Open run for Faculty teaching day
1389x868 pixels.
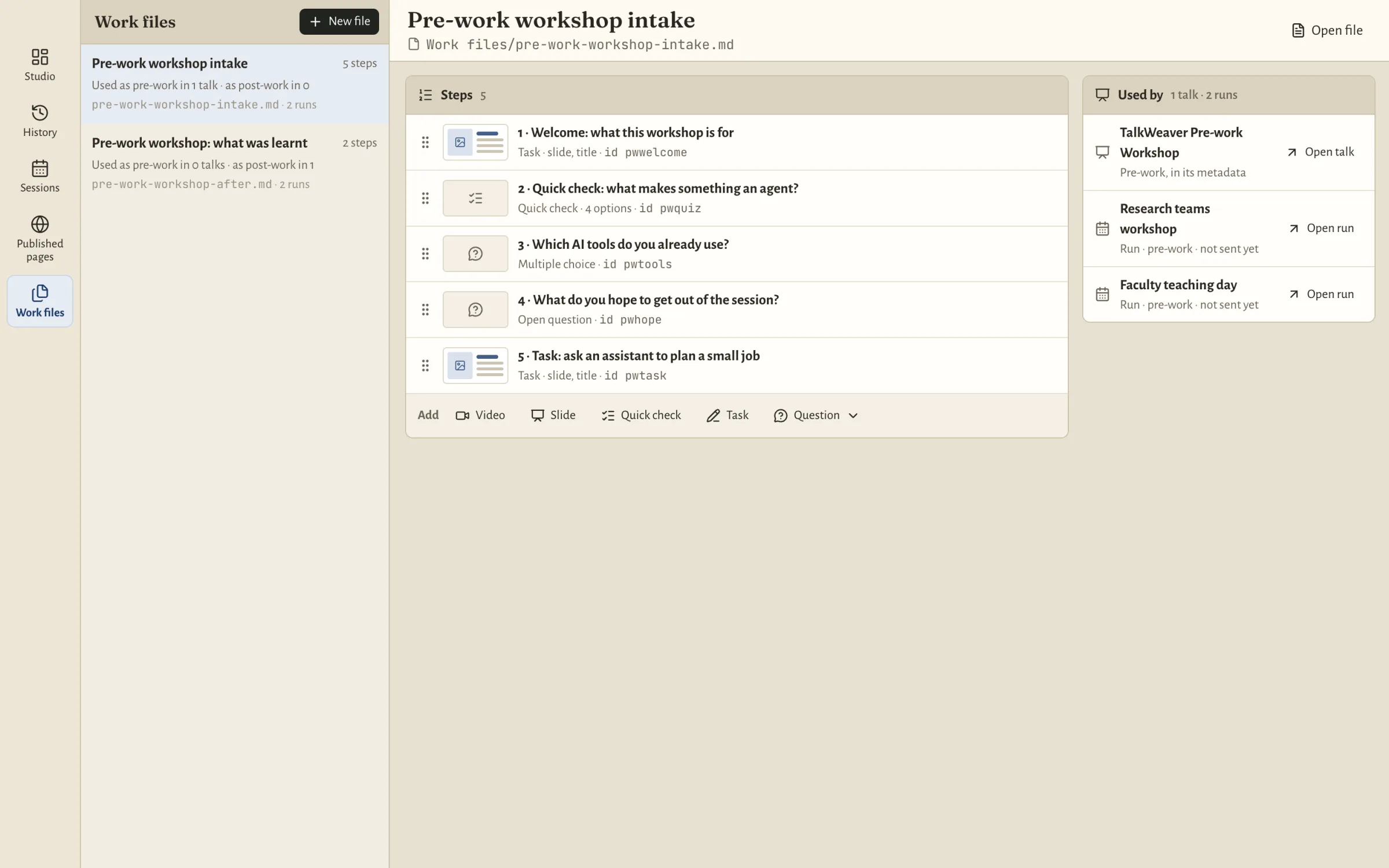[x=1322, y=294]
